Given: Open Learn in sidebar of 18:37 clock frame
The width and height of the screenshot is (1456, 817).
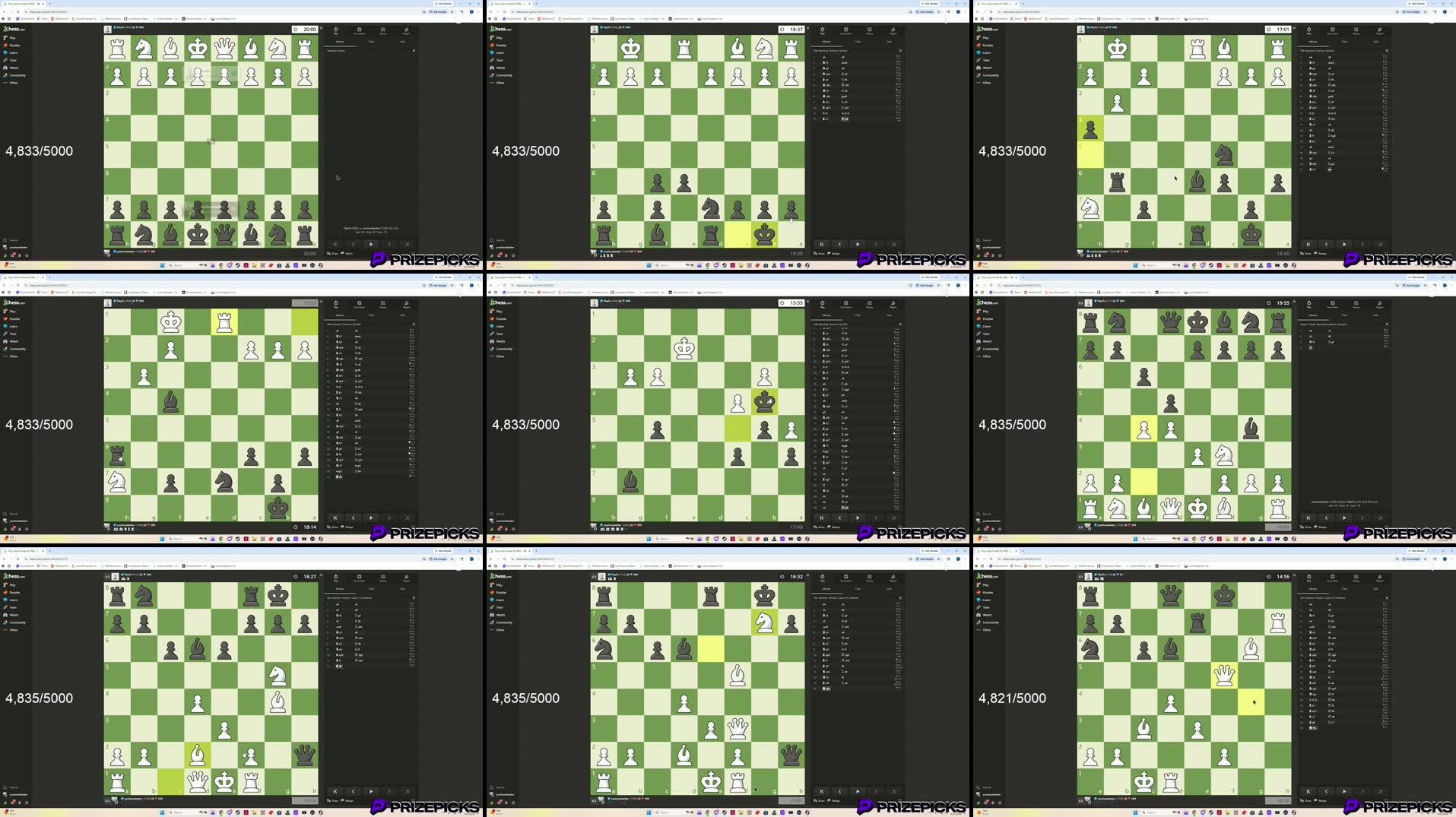Looking at the screenshot, I should pos(498,52).
